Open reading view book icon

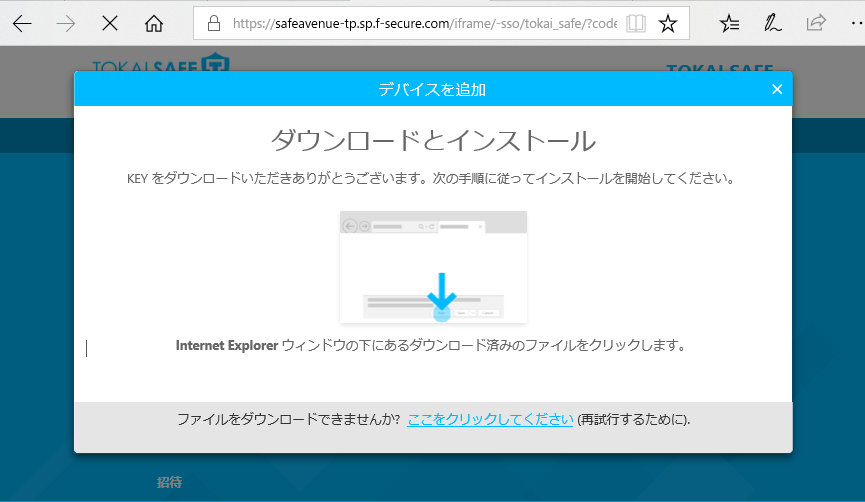[x=636, y=24]
